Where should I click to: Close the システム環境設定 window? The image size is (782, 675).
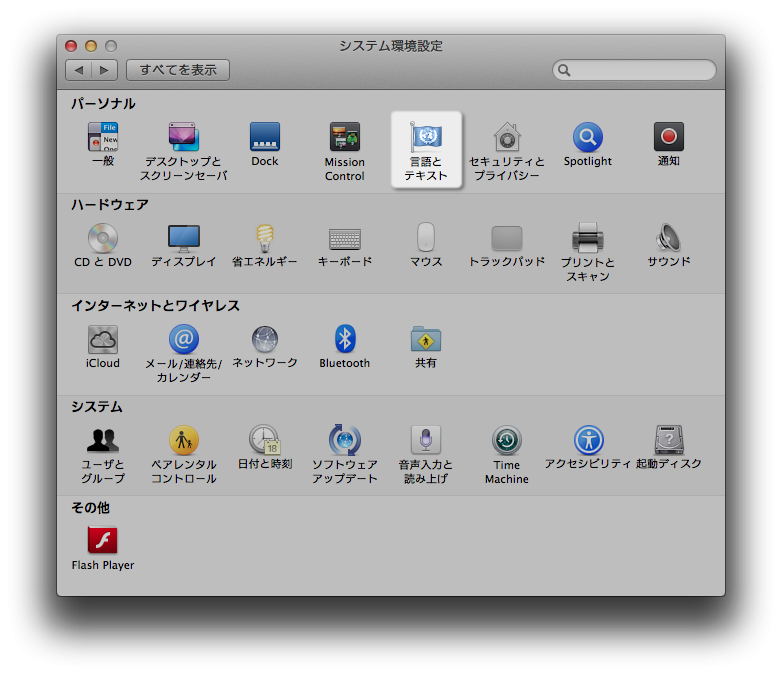coord(71,46)
